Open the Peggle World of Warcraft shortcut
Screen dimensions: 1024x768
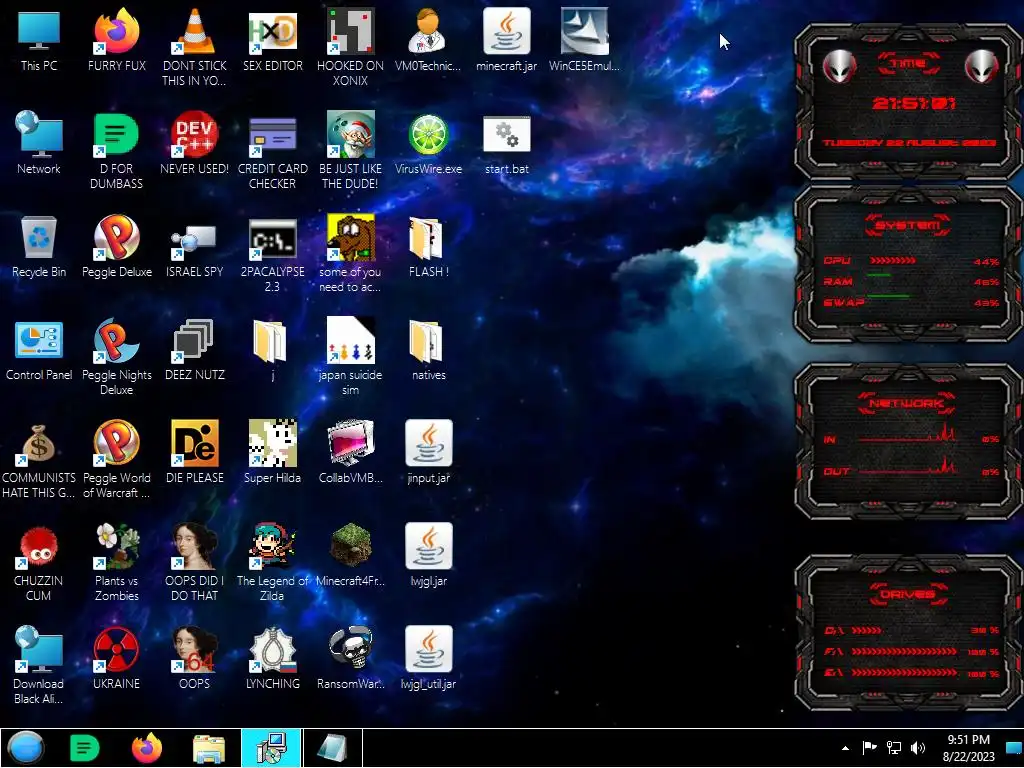[x=116, y=459]
